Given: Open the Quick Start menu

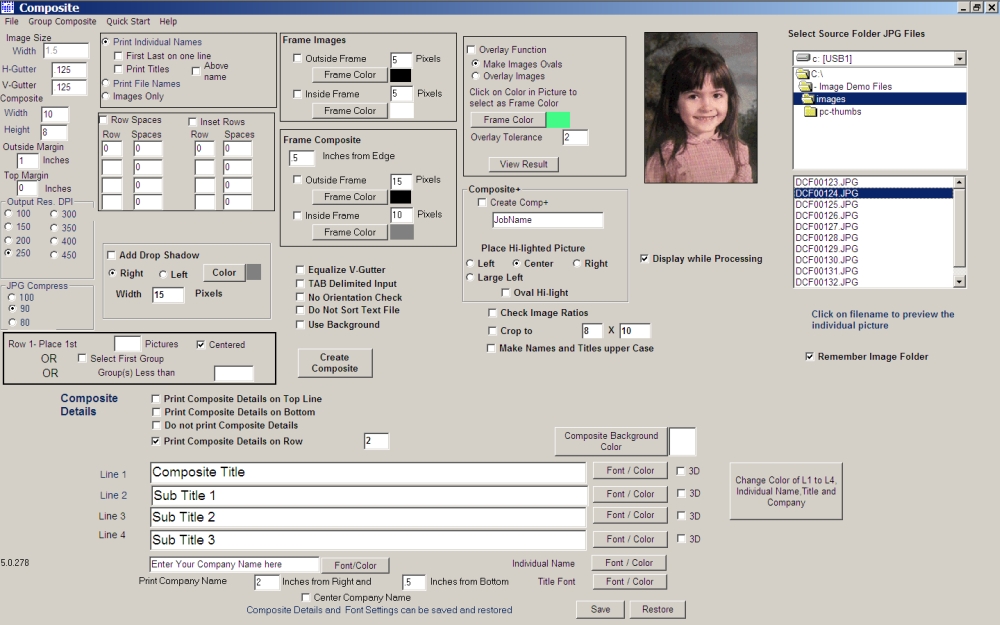Looking at the screenshot, I should click(x=128, y=21).
